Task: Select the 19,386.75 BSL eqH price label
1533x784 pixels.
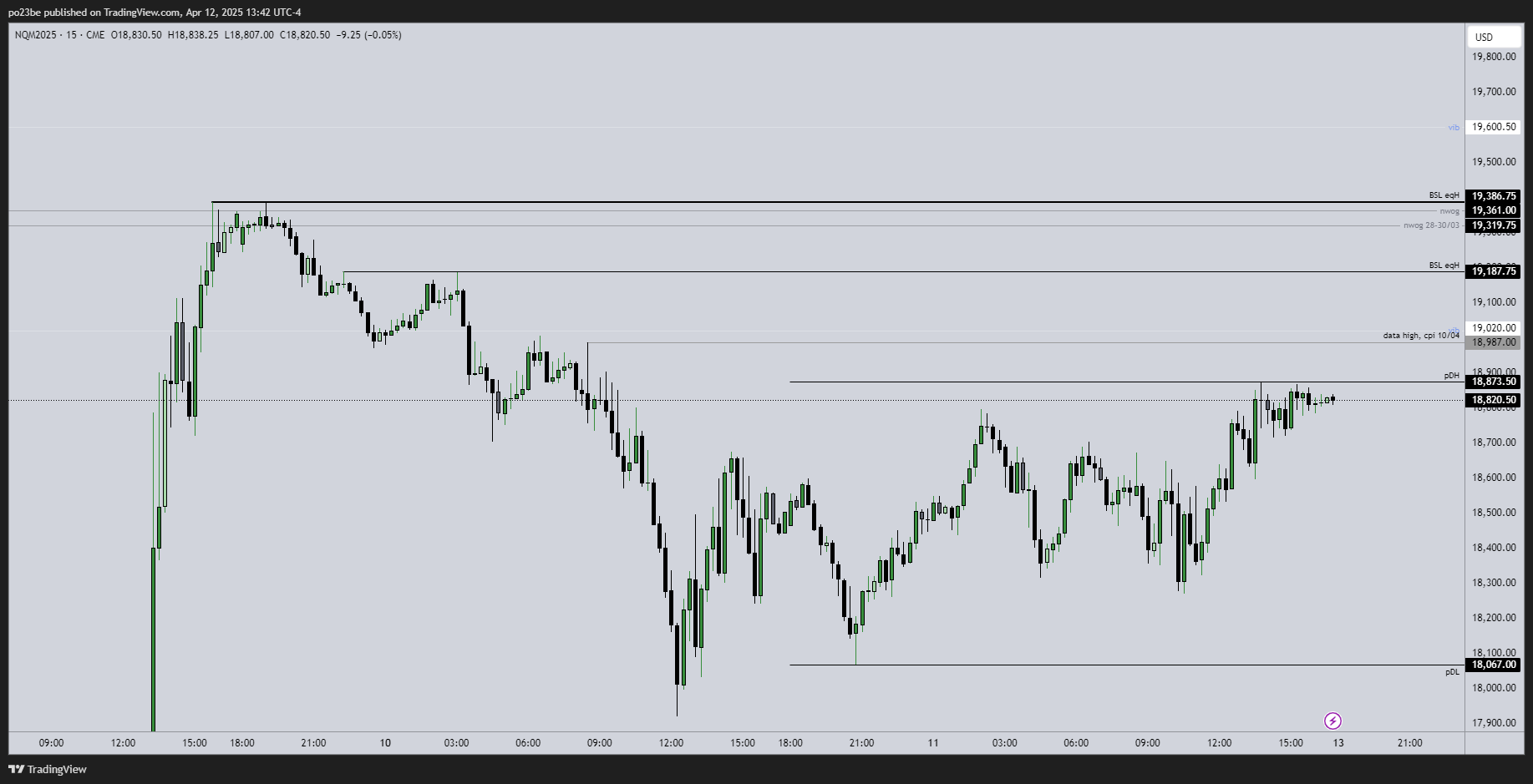Action: point(1493,196)
